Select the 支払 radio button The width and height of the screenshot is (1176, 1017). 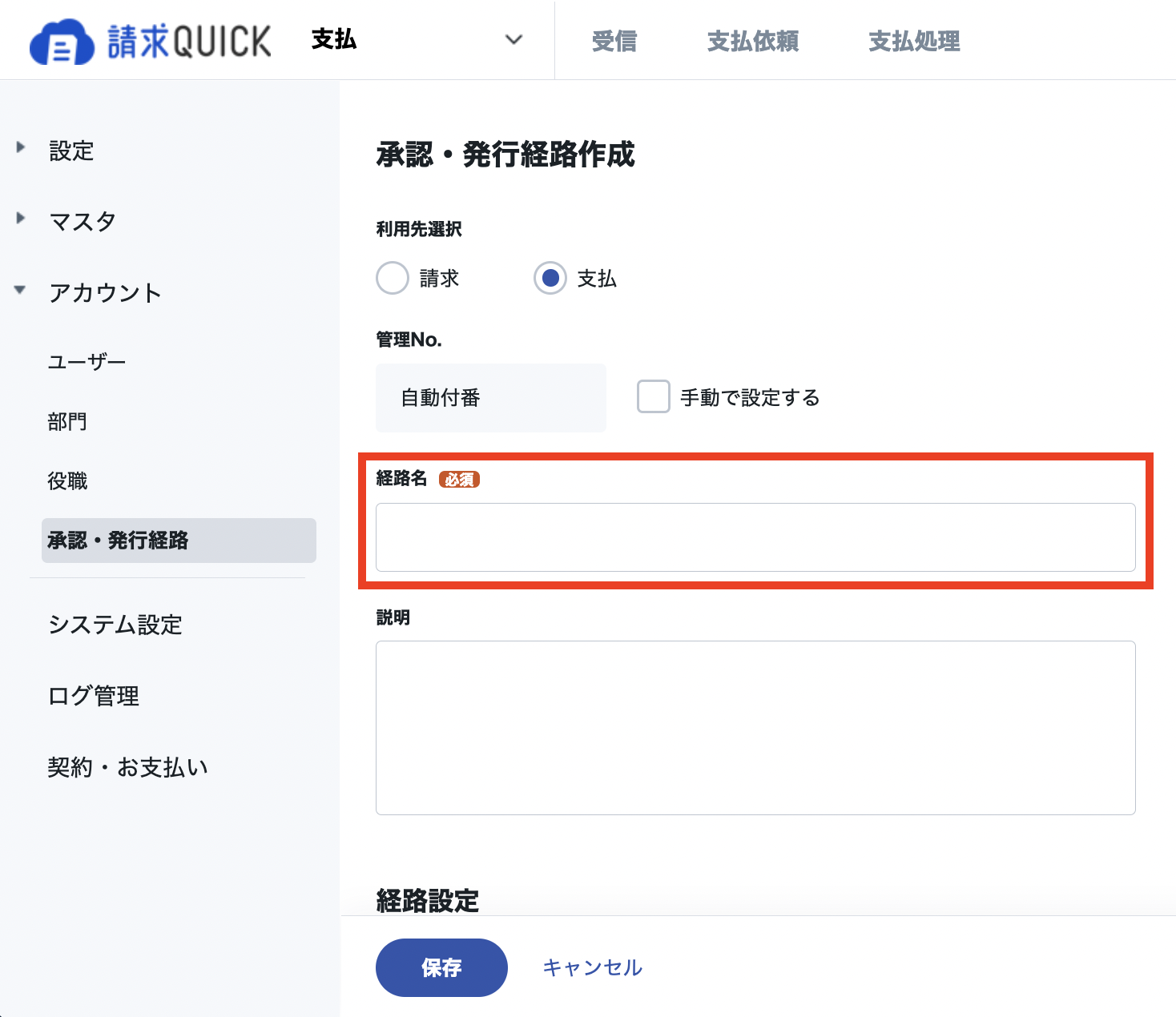pos(550,279)
